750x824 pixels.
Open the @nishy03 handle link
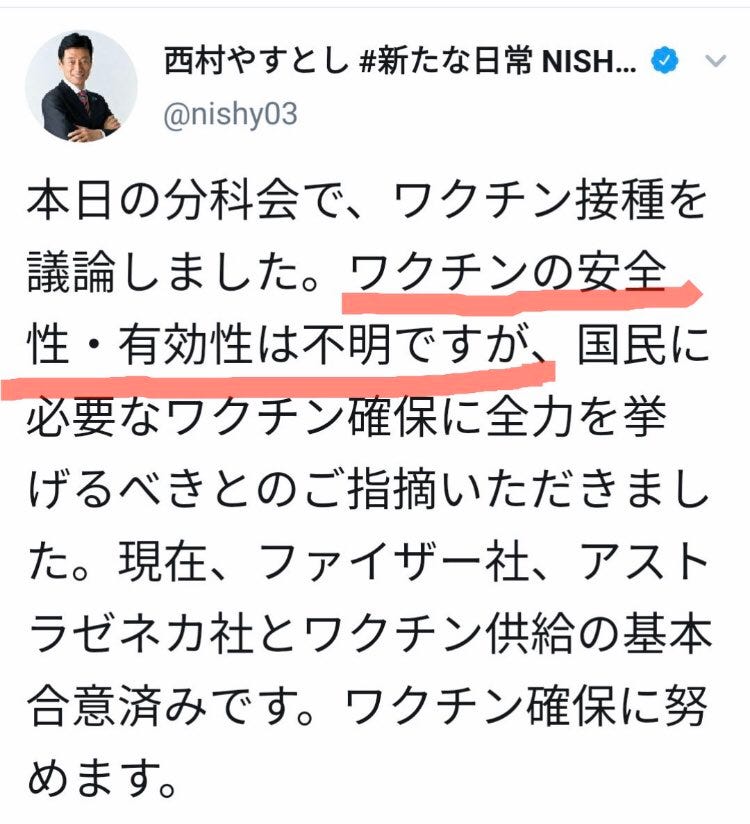click(x=230, y=114)
